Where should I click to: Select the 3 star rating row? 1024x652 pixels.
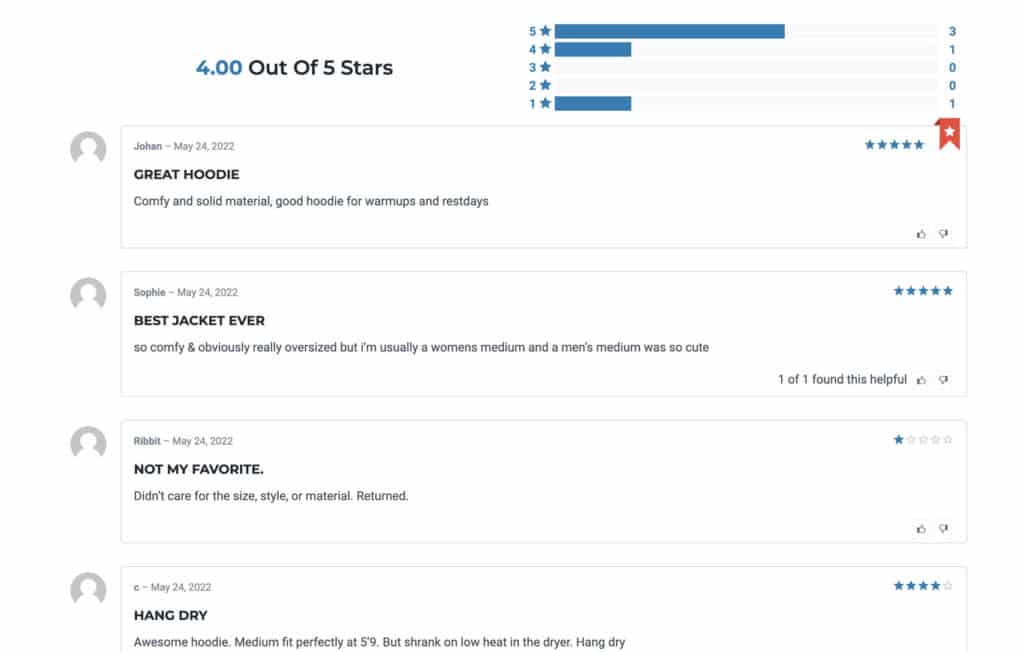(742, 67)
